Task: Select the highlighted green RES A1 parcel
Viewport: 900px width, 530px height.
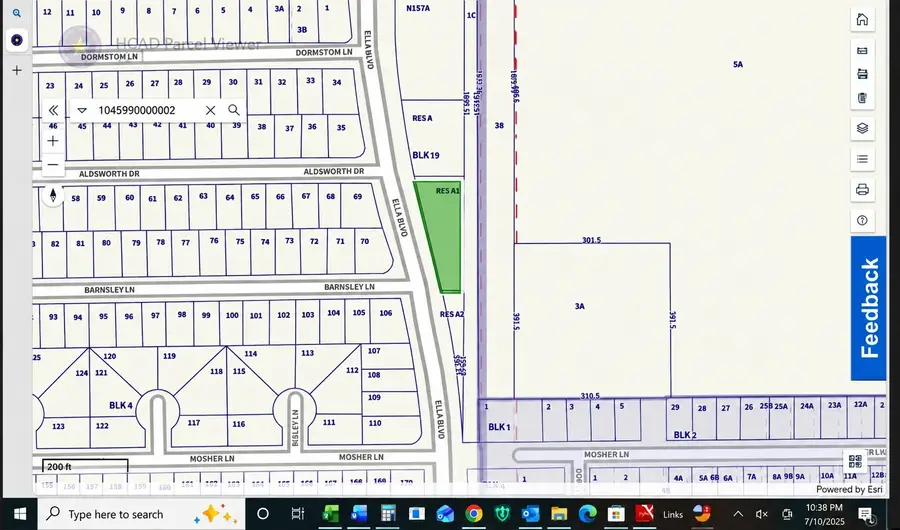Action: click(x=444, y=238)
